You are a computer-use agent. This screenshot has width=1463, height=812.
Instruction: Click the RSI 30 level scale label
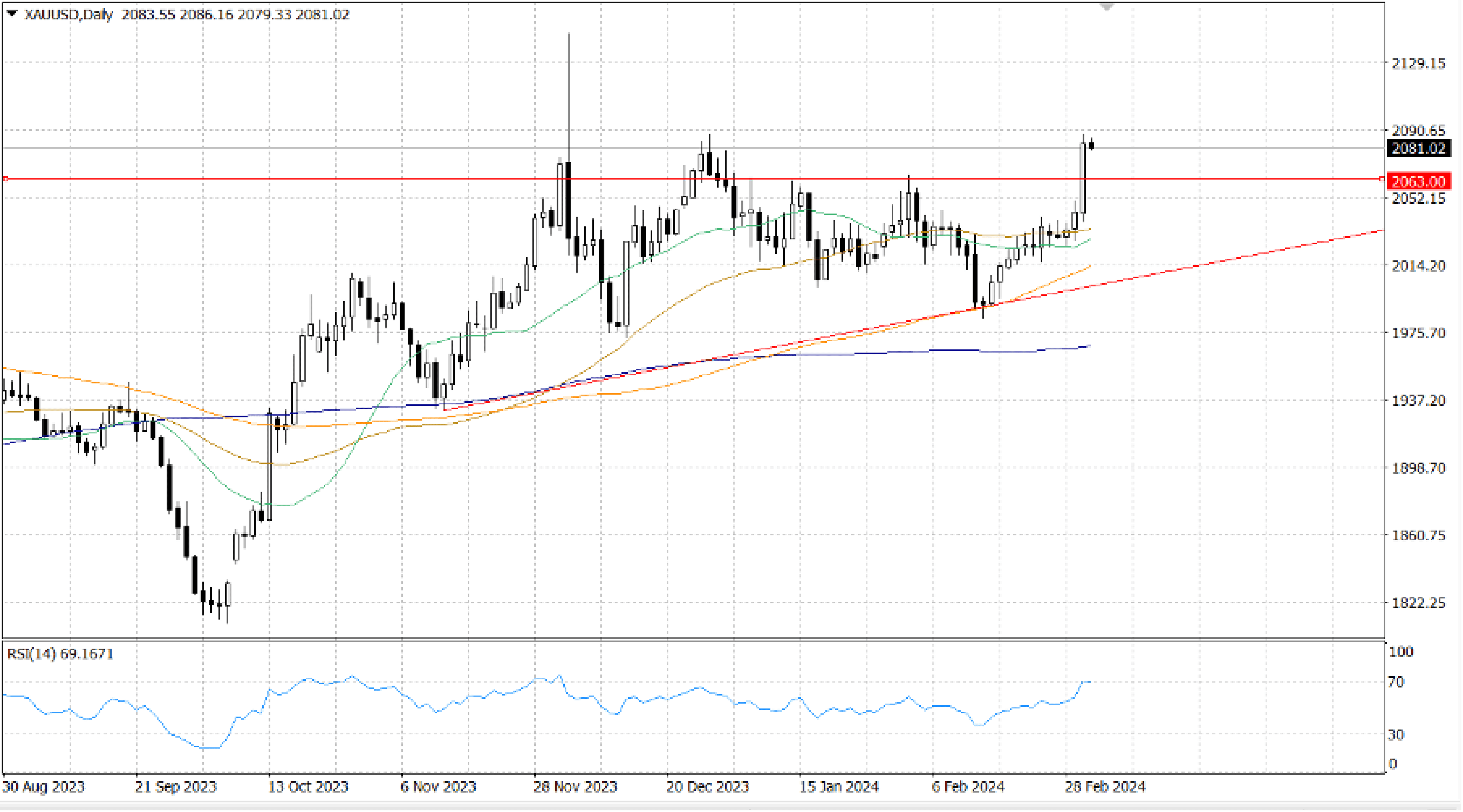click(1396, 735)
